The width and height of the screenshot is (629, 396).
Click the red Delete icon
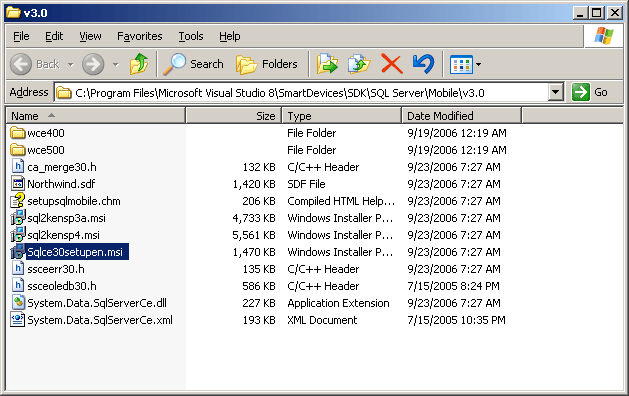pos(392,64)
